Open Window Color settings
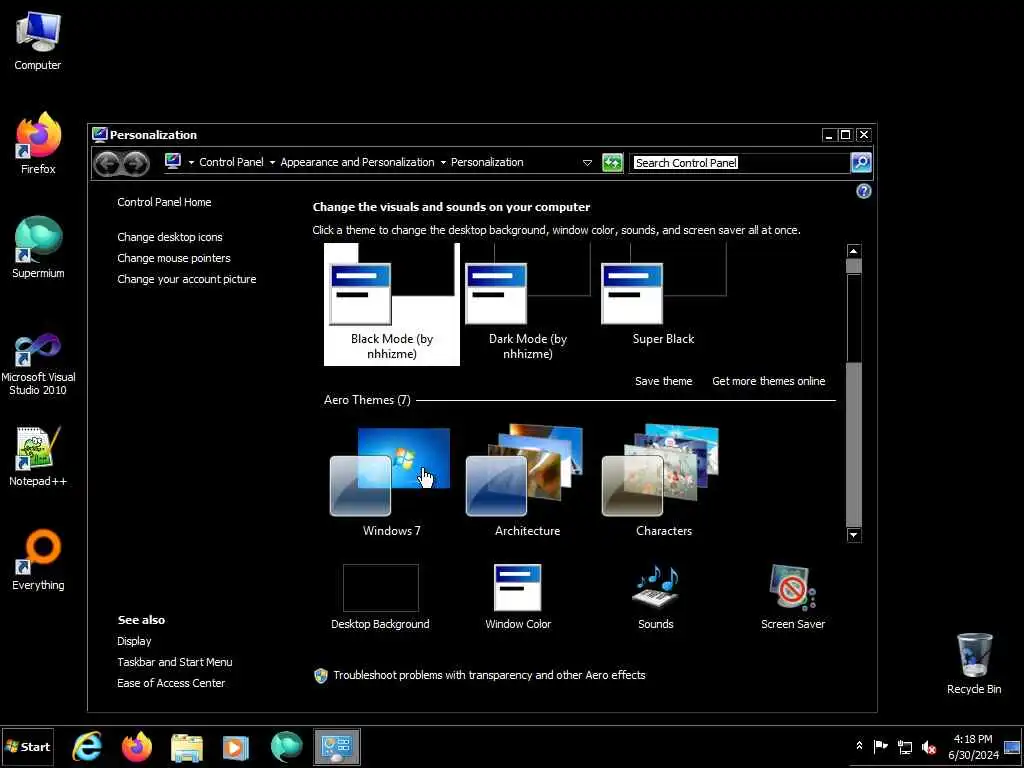The image size is (1024, 768). [518, 597]
